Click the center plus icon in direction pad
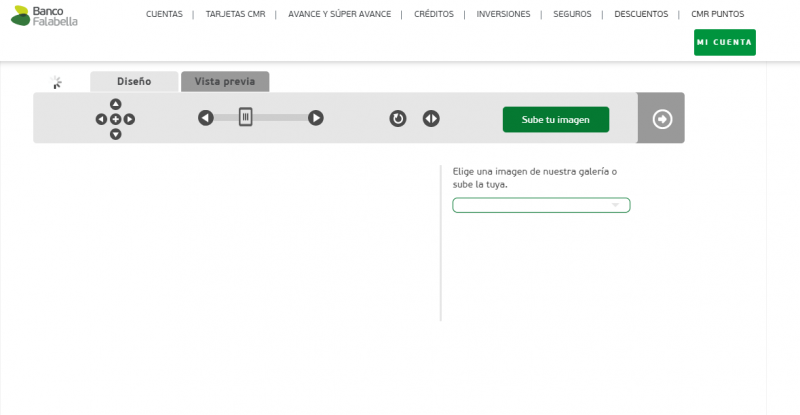The width and height of the screenshot is (800, 415). 115,119
